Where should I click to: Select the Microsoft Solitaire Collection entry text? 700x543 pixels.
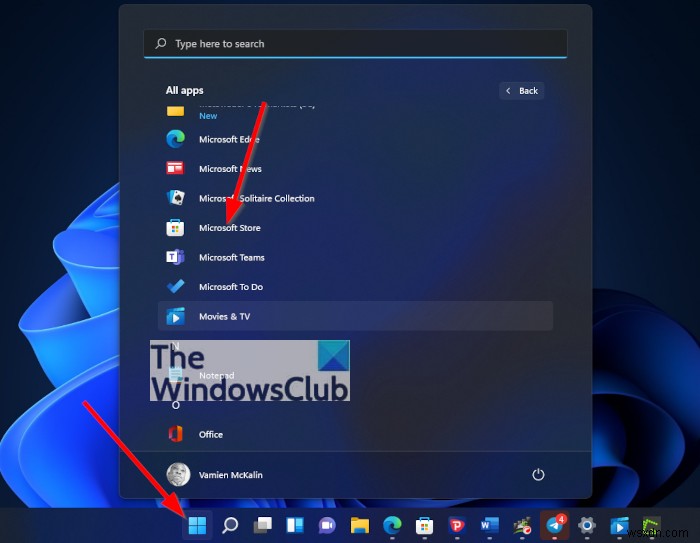pos(257,198)
